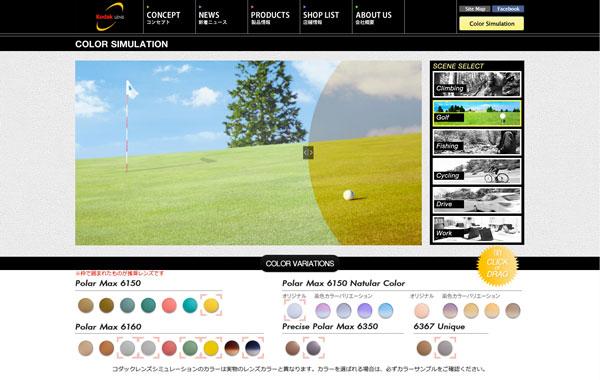Viewport: 600px width, 380px height.
Task: Select navy gradient Polar Max 6160 swatch
Action: tap(253, 348)
